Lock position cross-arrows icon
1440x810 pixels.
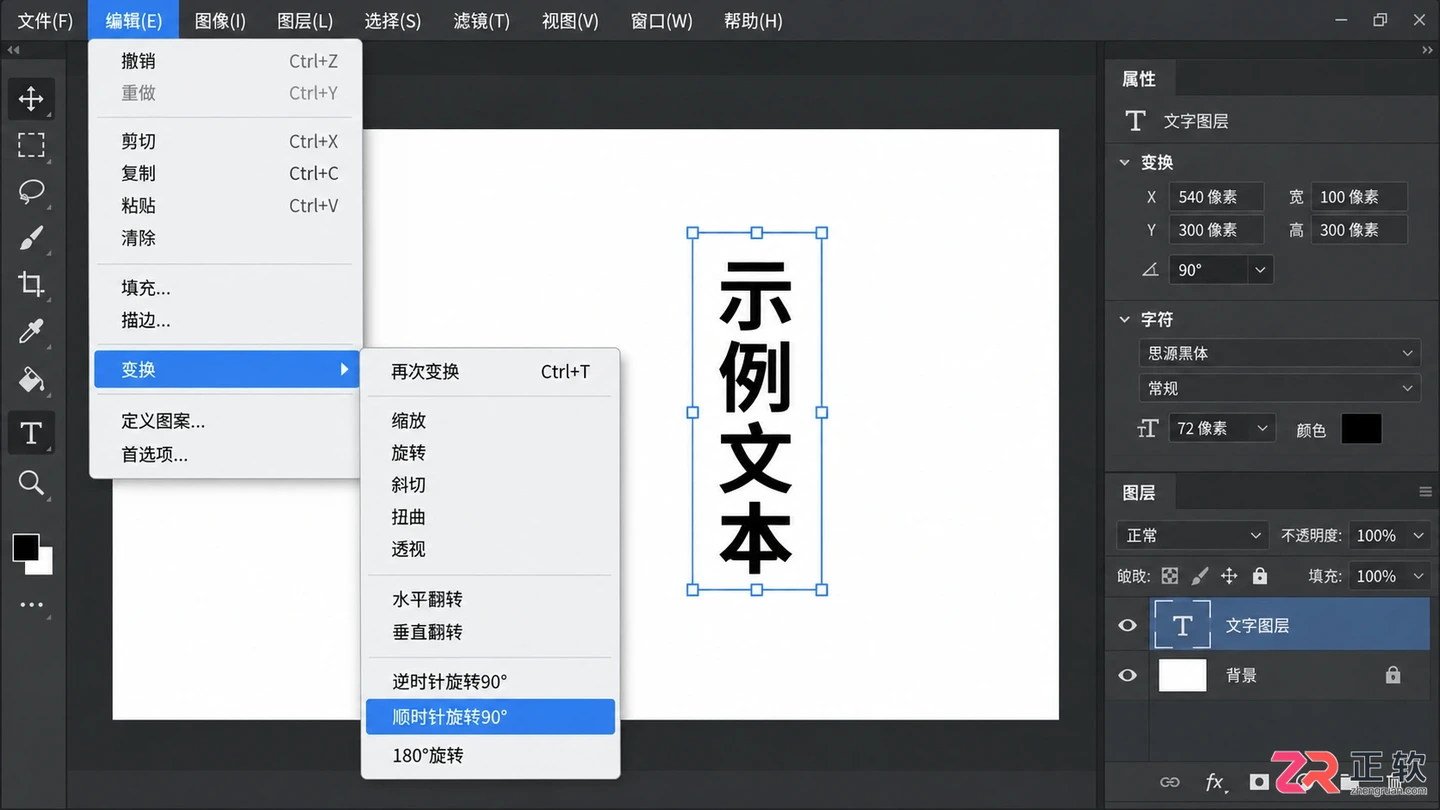[x=1229, y=576]
